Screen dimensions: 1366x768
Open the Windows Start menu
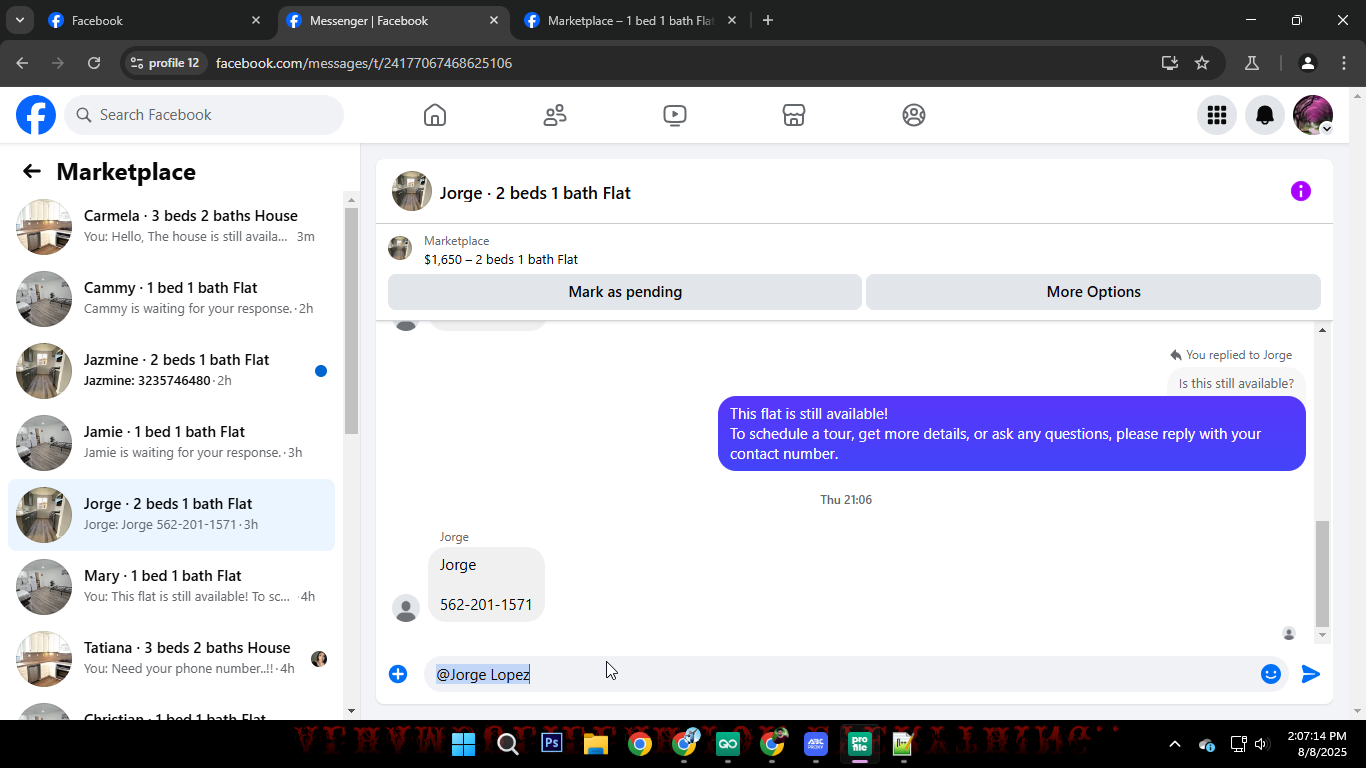click(463, 743)
